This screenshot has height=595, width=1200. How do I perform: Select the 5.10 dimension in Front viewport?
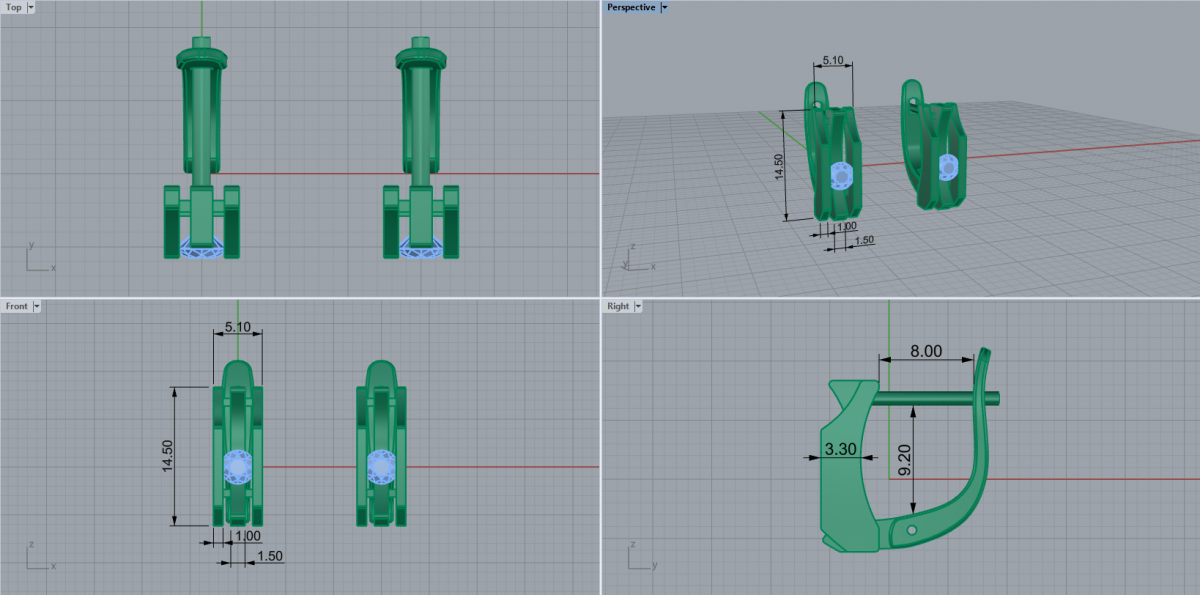237,327
